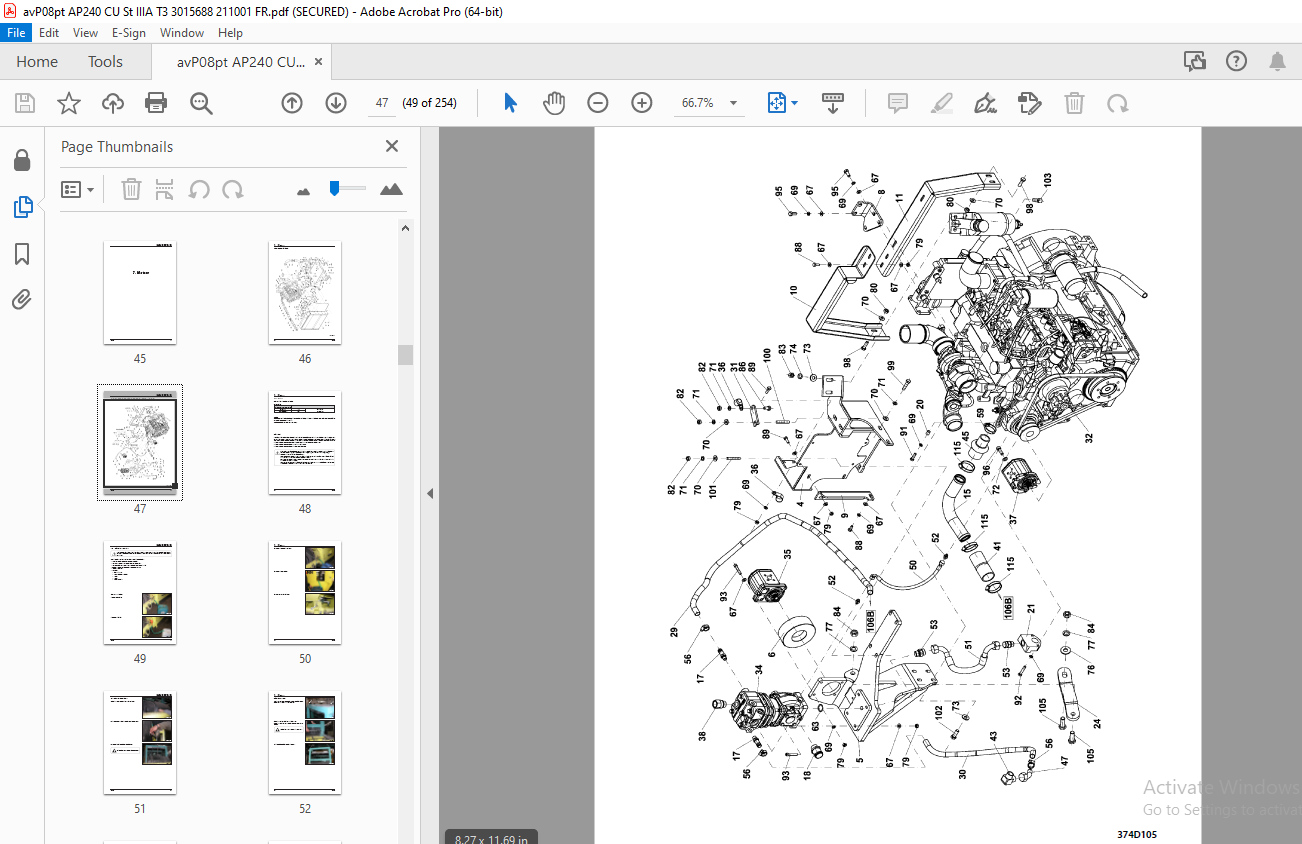Viewport: 1302px width, 844px height.
Task: Zoom out with the minus icon
Action: 598,103
